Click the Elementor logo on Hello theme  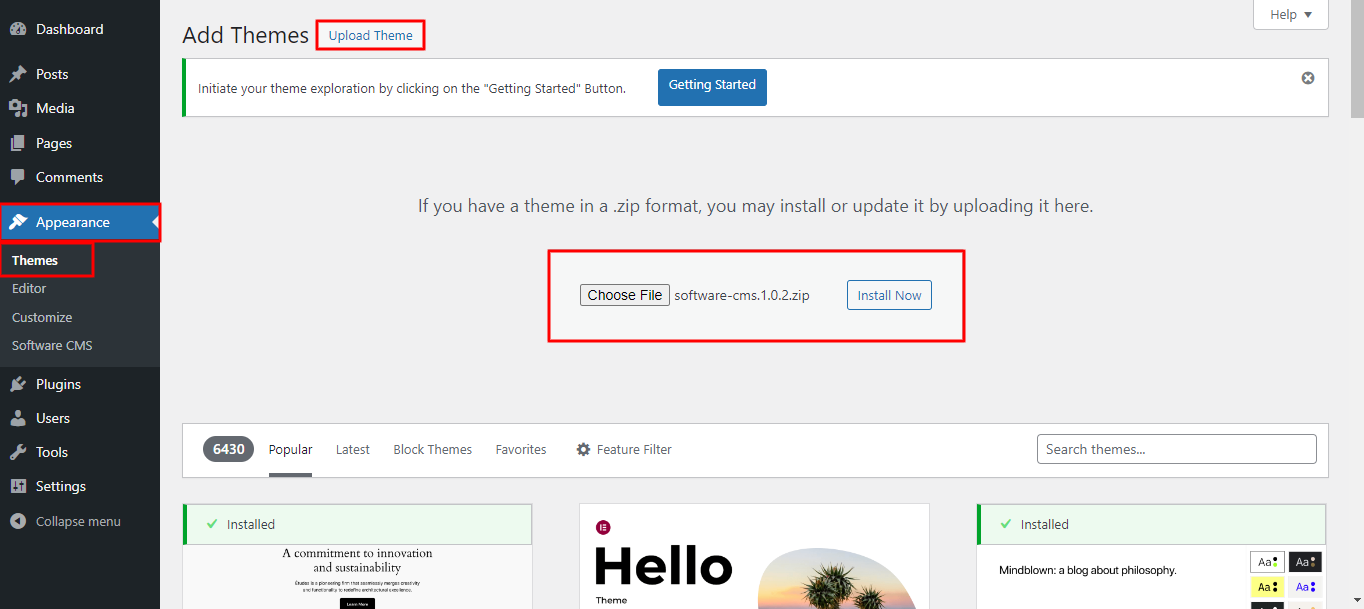click(x=603, y=527)
